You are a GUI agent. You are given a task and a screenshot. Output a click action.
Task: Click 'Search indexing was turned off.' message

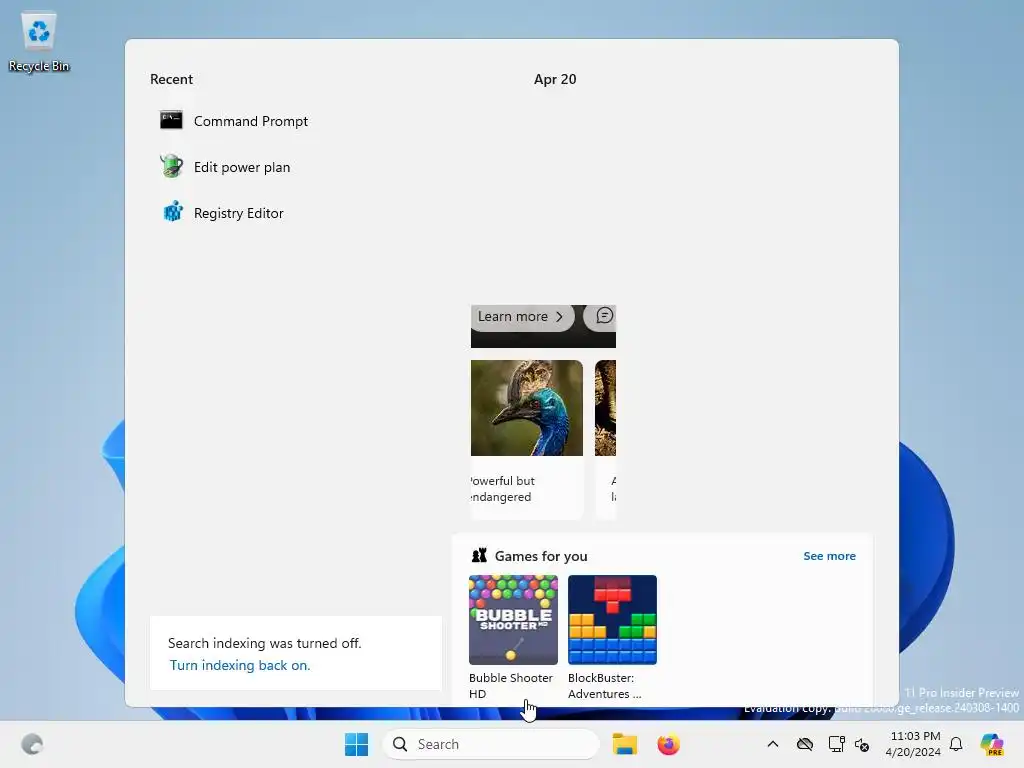pyautogui.click(x=264, y=643)
